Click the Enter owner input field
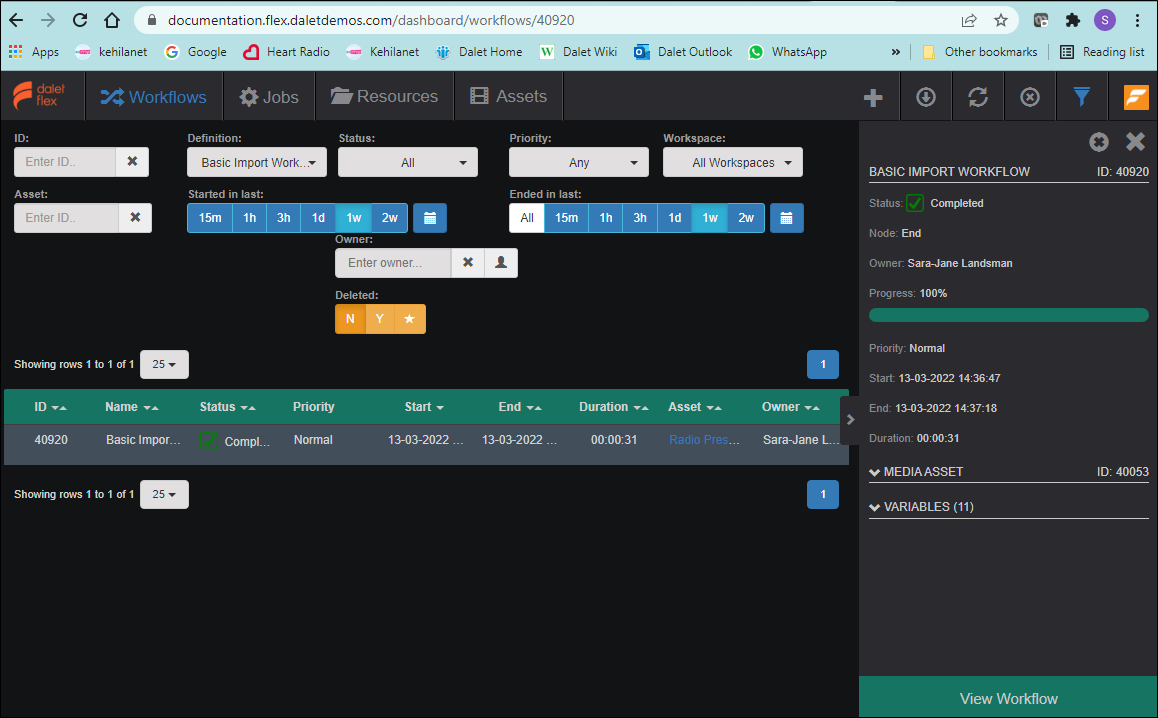Screen dimensions: 1158x718 point(392,263)
